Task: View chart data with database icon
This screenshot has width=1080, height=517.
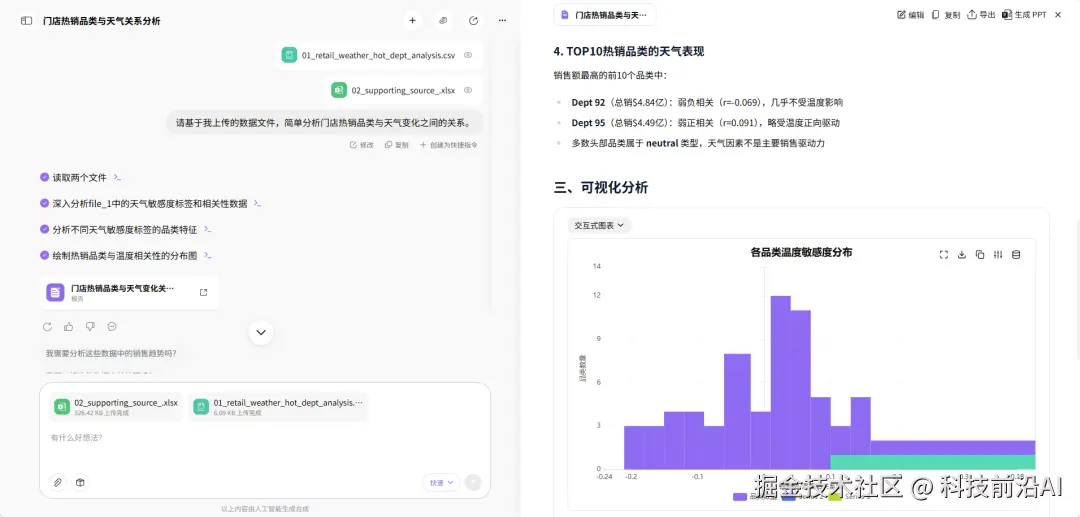Action: click(1016, 255)
